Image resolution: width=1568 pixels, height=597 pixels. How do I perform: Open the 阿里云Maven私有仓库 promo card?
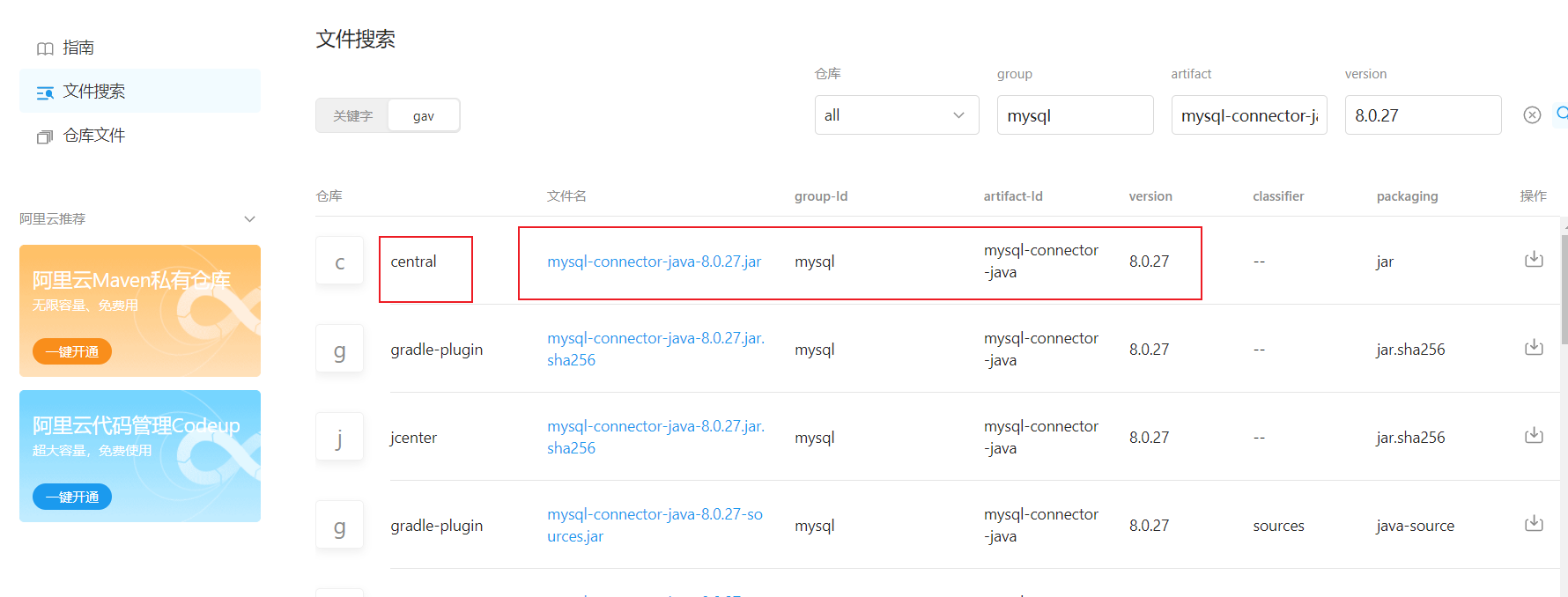pyautogui.click(x=140, y=311)
